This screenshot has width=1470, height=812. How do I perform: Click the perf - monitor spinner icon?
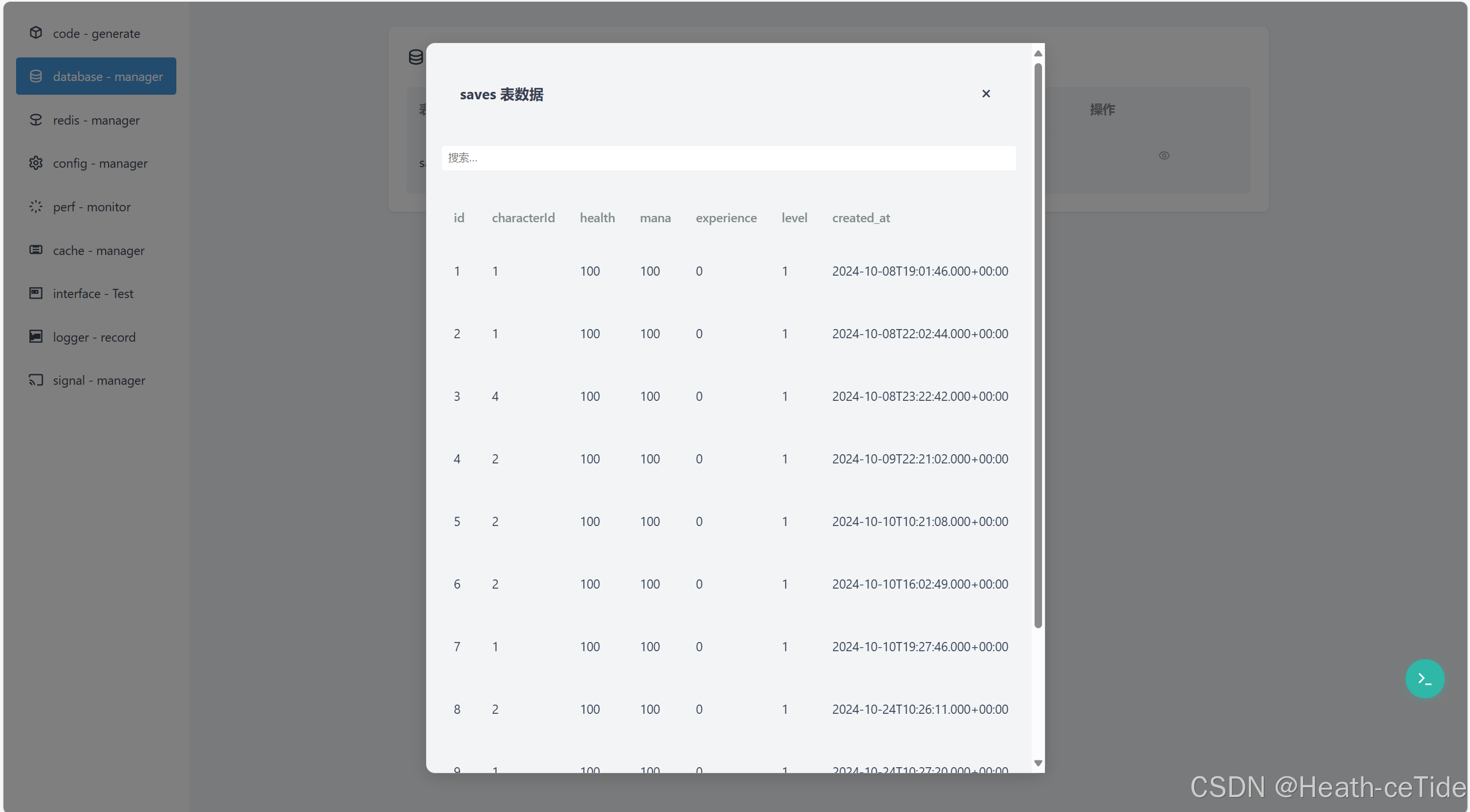point(36,207)
